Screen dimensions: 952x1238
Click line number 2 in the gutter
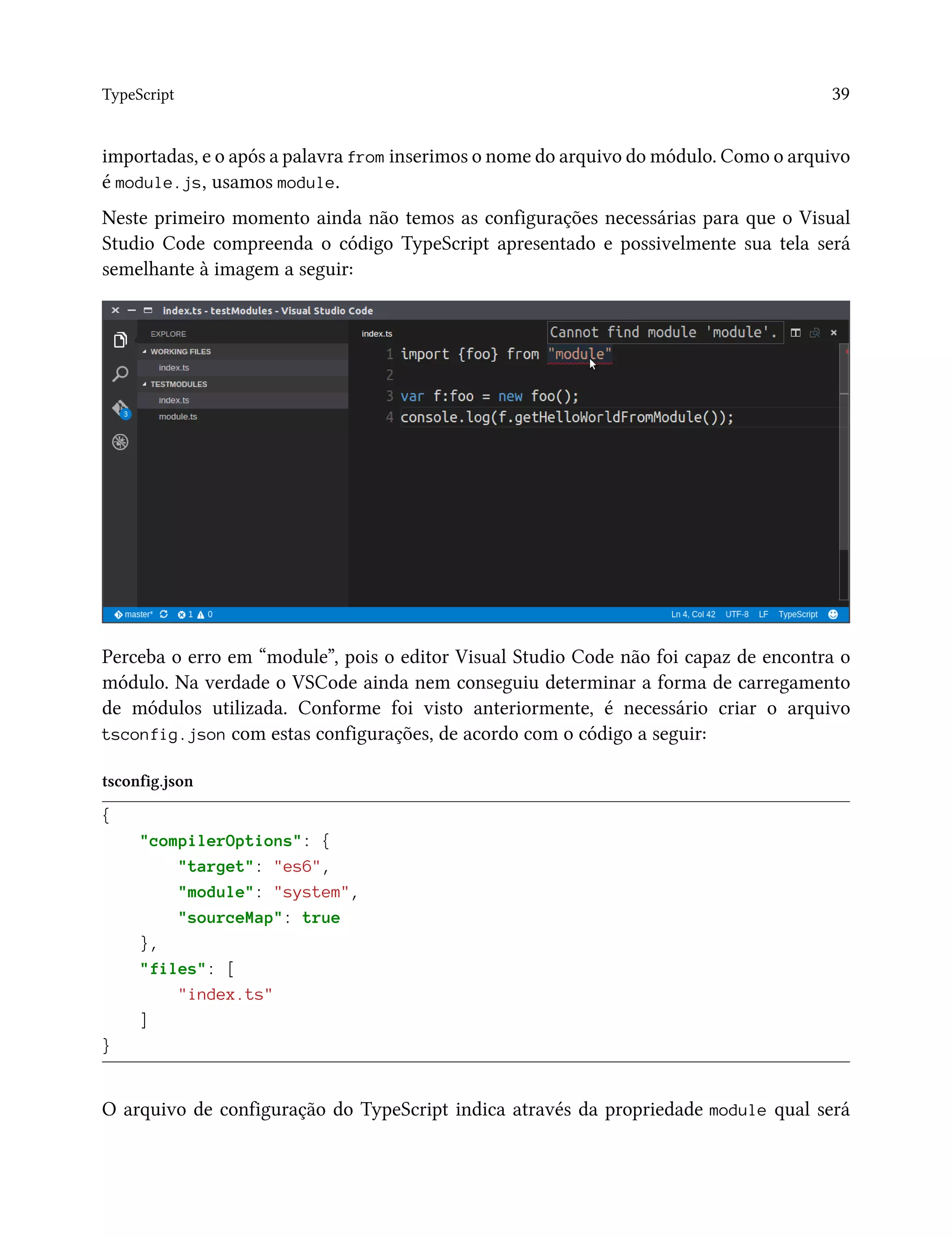click(389, 375)
